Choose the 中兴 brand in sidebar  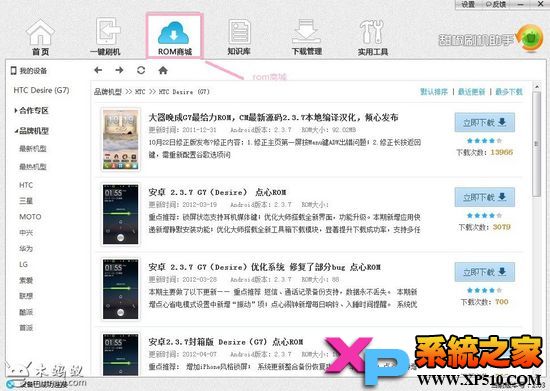(x=26, y=232)
